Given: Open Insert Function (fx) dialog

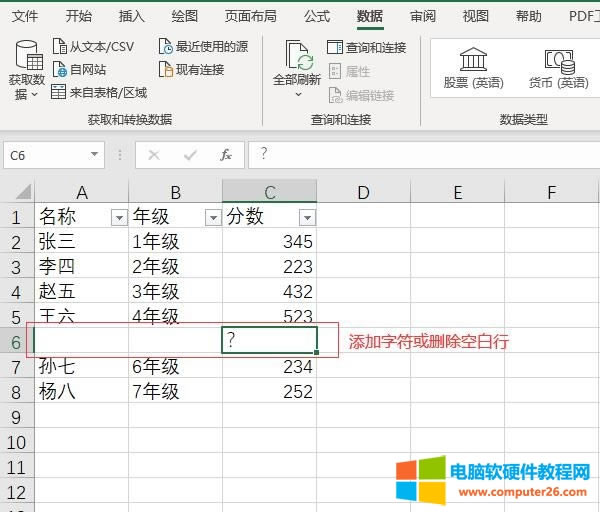Looking at the screenshot, I should pyautogui.click(x=226, y=155).
